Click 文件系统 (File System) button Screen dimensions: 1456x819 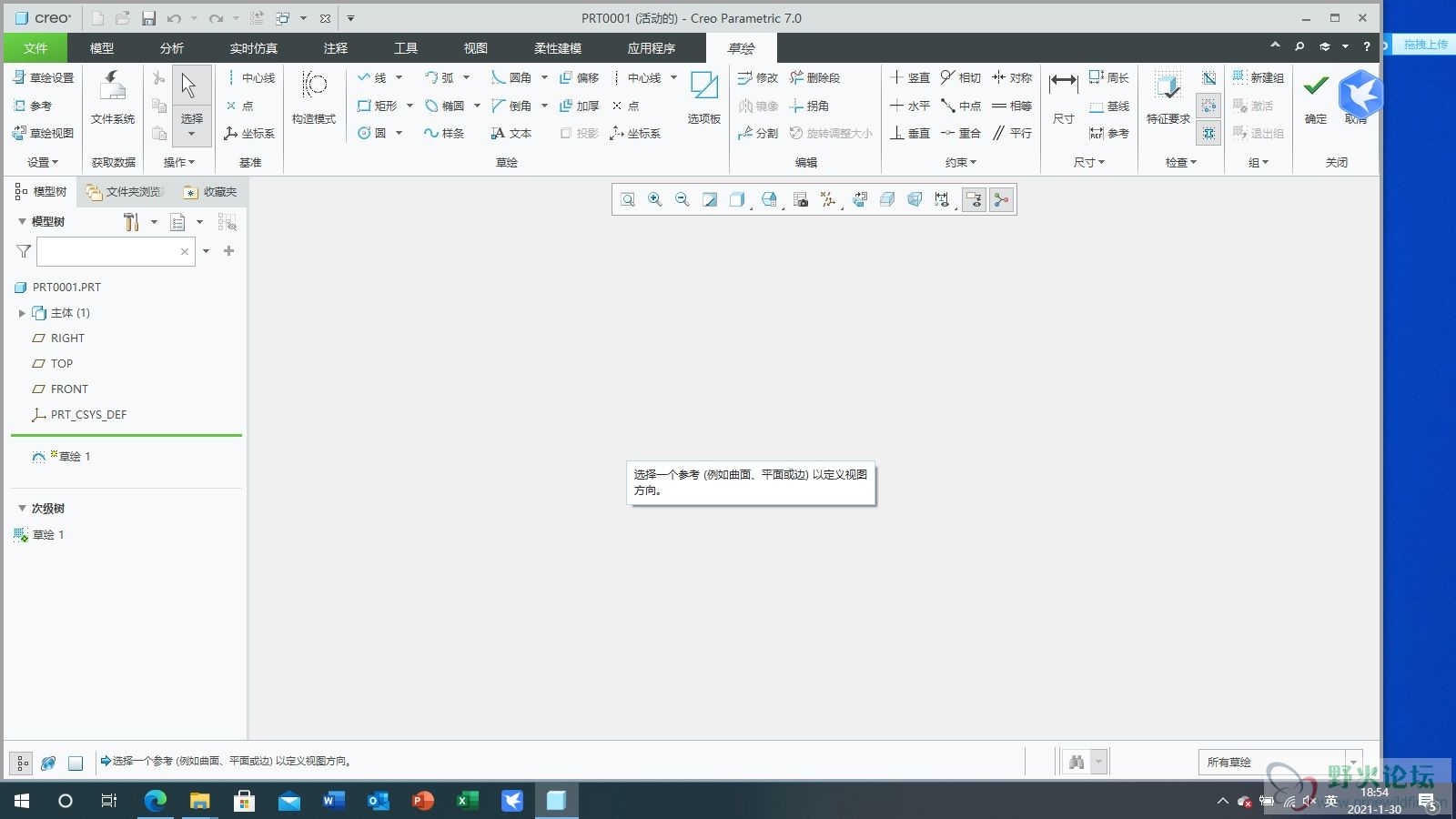tap(113, 98)
